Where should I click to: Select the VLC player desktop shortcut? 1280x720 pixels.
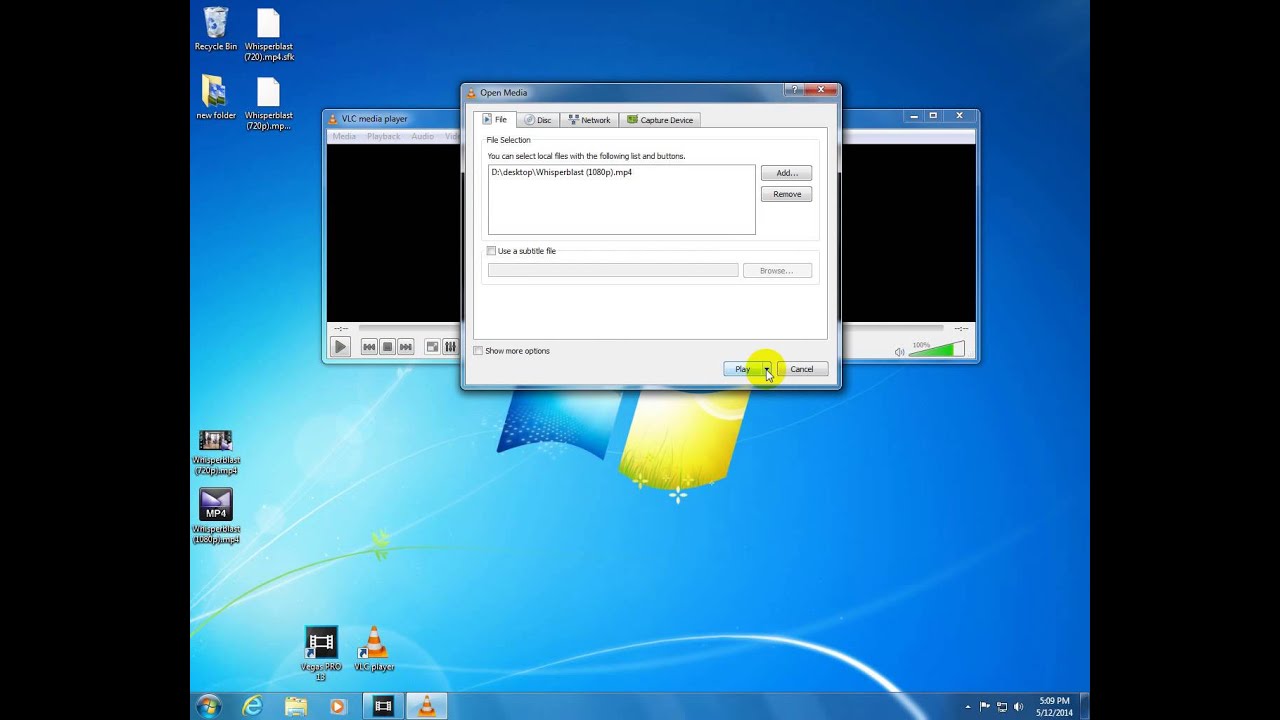pos(374,648)
